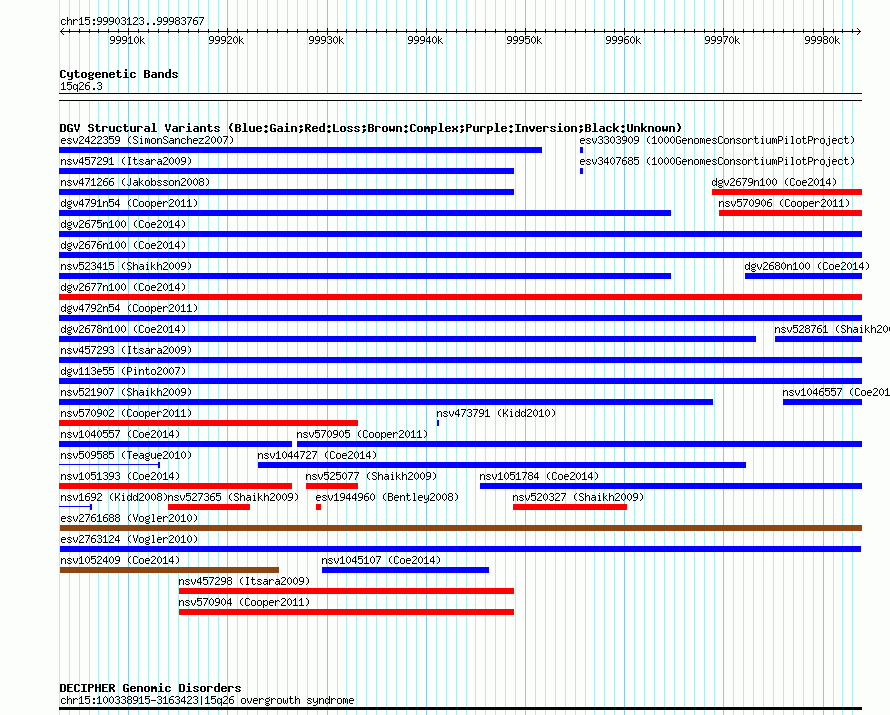The width and height of the screenshot is (890, 715).
Task: Open nsv570902 (Cooper2011) label
Action: click(x=126, y=413)
